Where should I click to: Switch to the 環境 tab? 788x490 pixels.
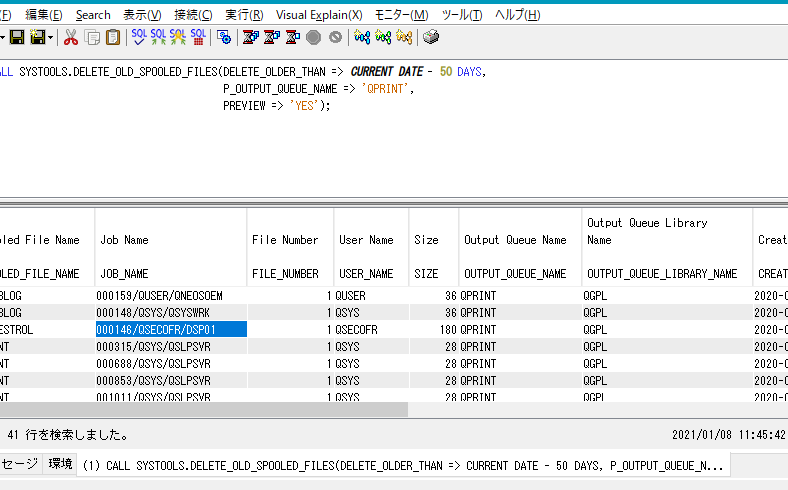click(x=61, y=464)
